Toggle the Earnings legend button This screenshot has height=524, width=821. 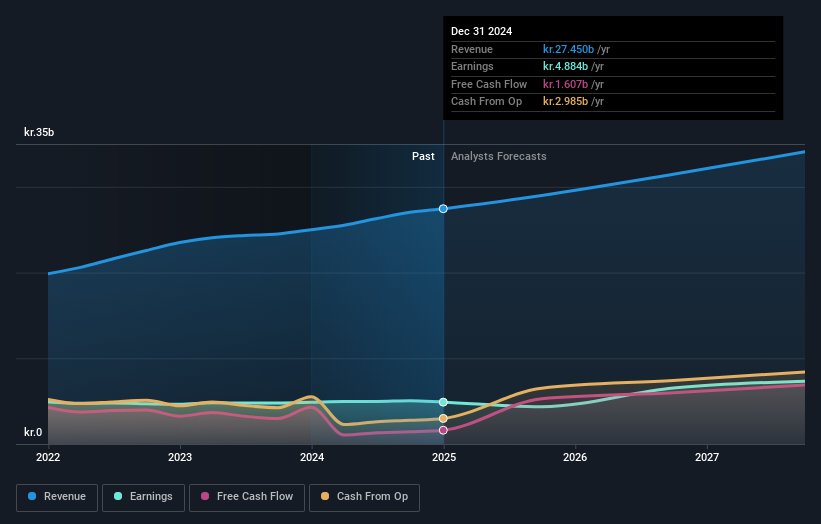pos(143,497)
